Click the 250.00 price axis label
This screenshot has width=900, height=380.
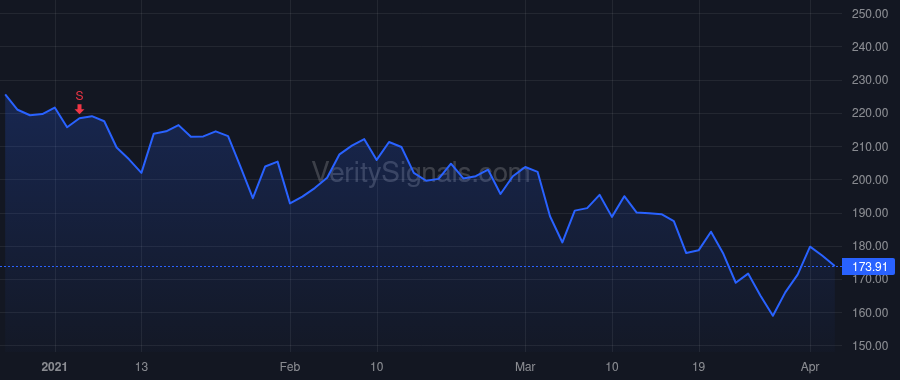[x=870, y=14]
